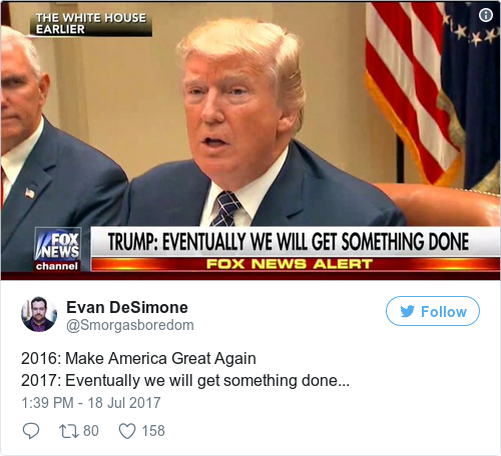Retweet using the arrows icon

click(69, 431)
